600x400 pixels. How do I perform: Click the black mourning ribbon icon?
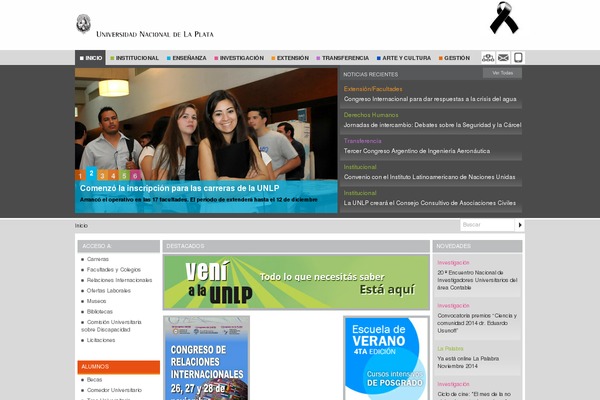click(504, 18)
